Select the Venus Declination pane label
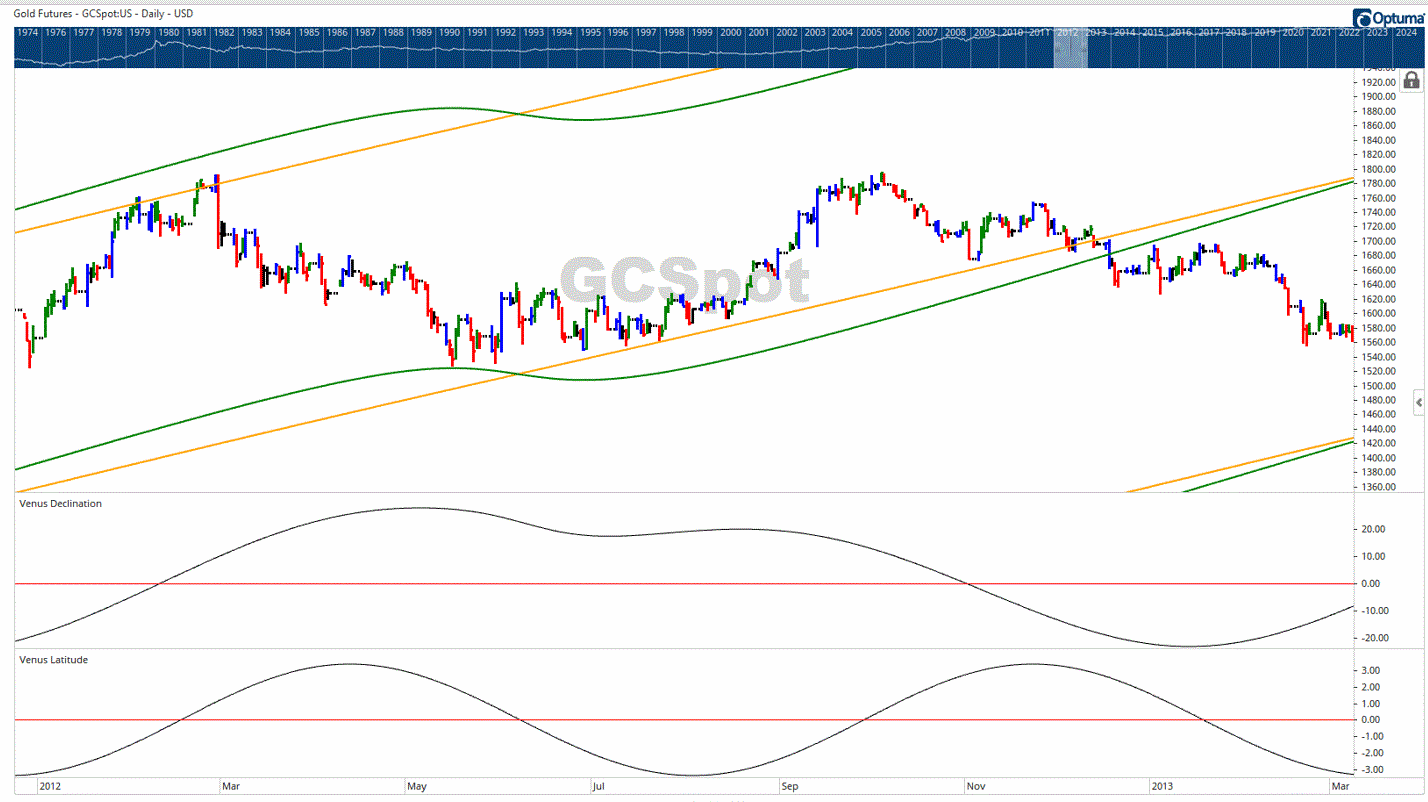 tap(60, 504)
